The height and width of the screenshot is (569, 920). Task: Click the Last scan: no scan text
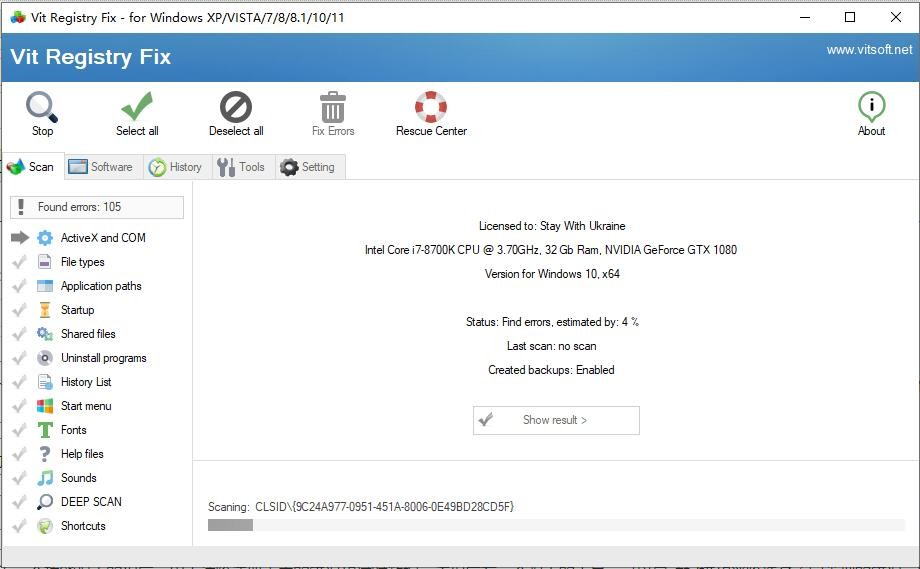pyautogui.click(x=552, y=346)
